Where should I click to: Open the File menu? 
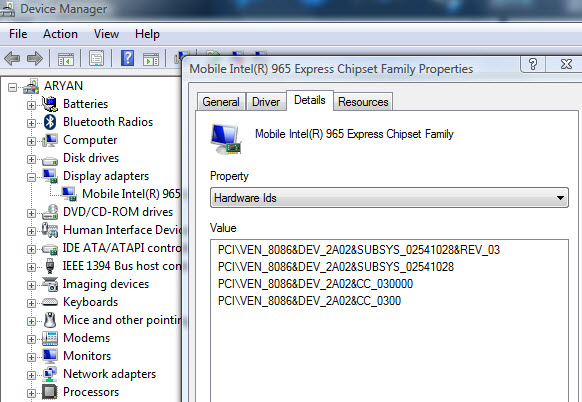pos(18,34)
